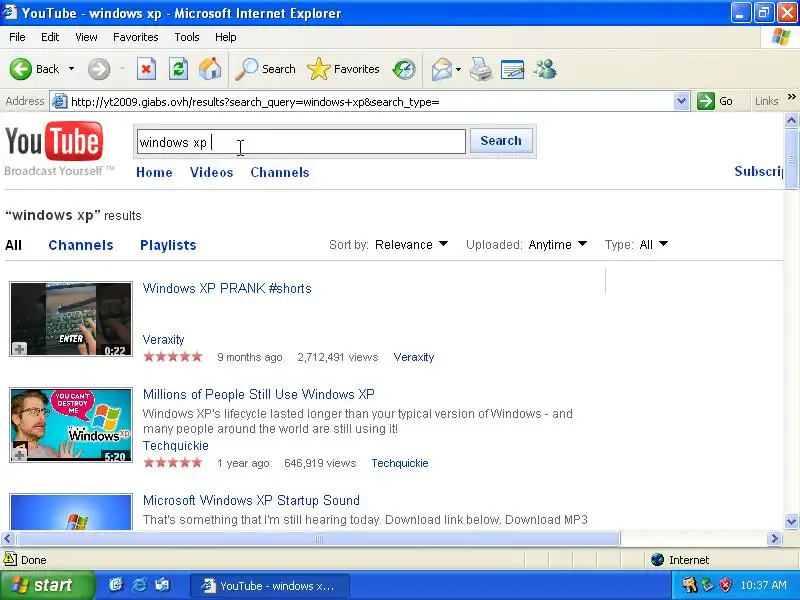Open the Help menu

click(x=226, y=37)
